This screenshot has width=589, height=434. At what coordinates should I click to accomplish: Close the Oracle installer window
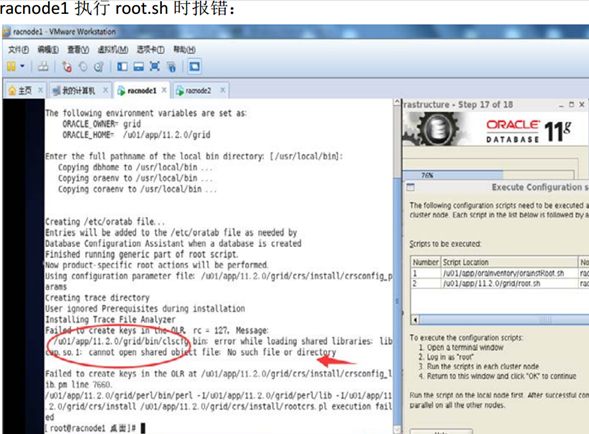(x=582, y=105)
